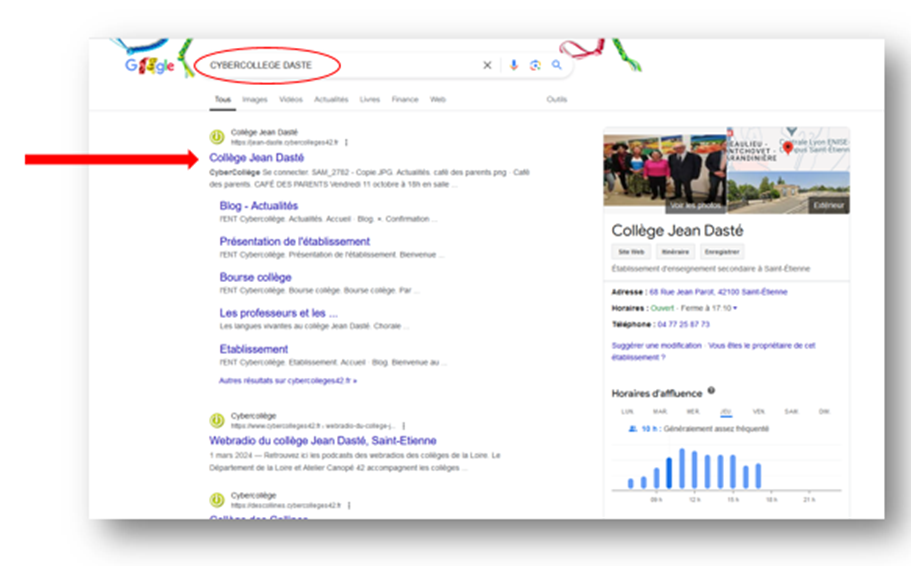Image resolution: width=911 pixels, height=566 pixels.
Task: Click the help icon next to Horaires d'affluence
Action: tap(711, 391)
